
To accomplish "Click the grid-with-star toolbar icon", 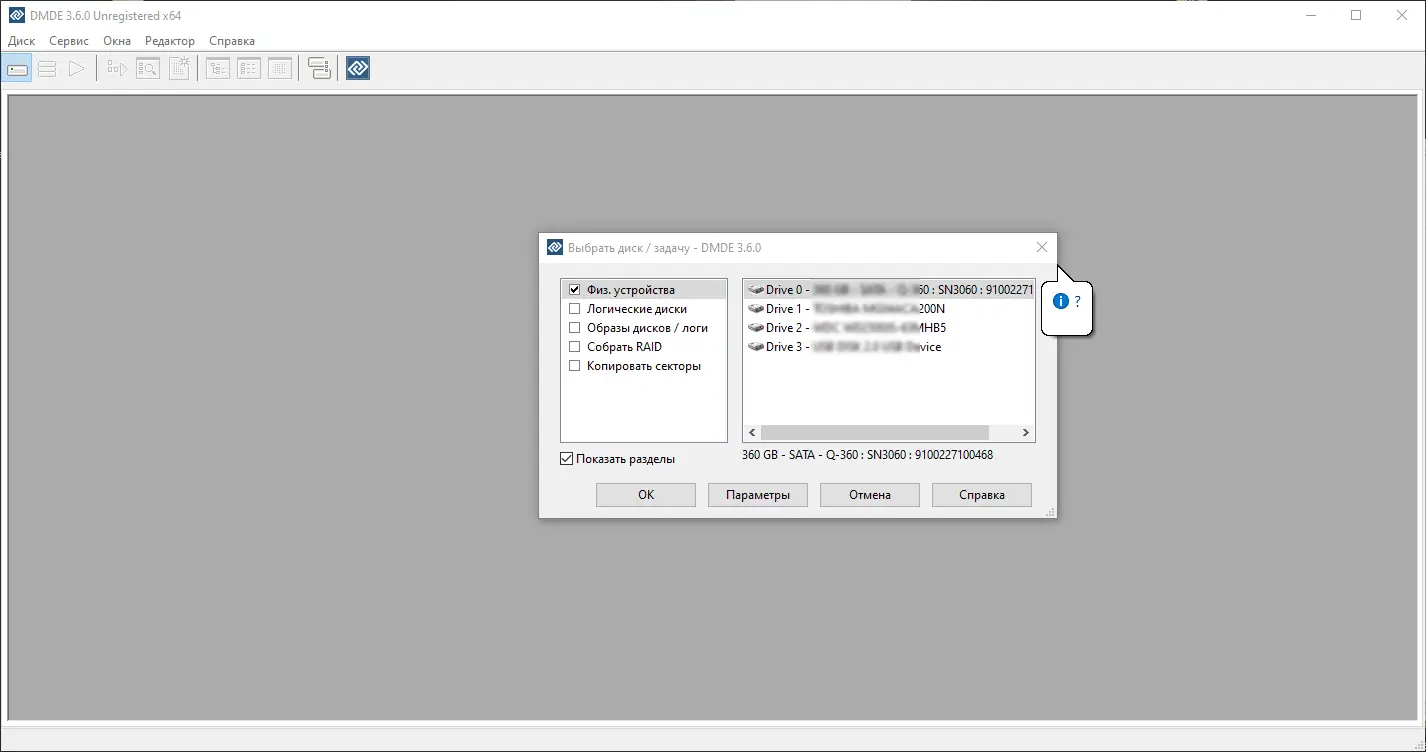I will tap(179, 68).
